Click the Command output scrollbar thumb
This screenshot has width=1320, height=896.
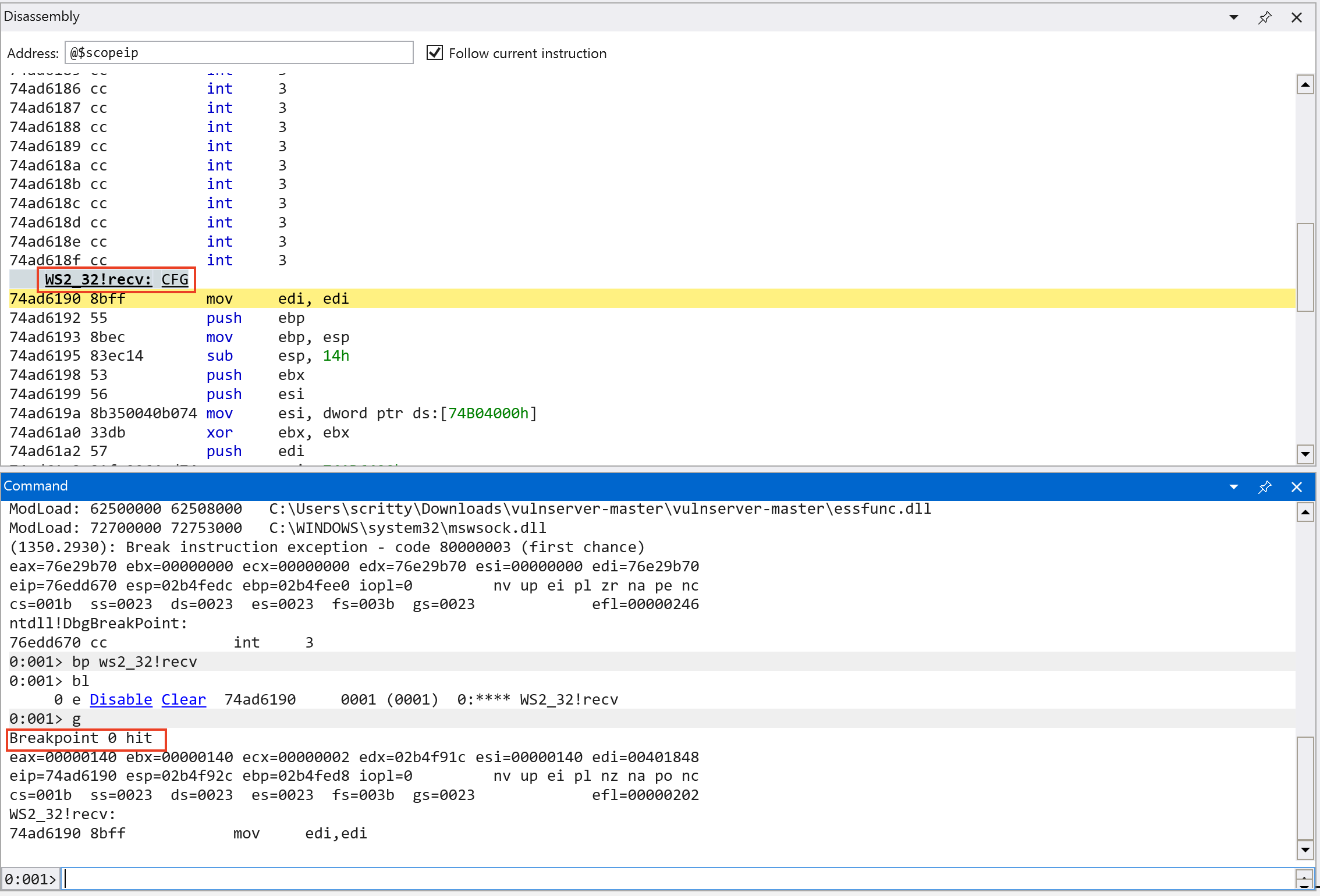coord(1305,787)
